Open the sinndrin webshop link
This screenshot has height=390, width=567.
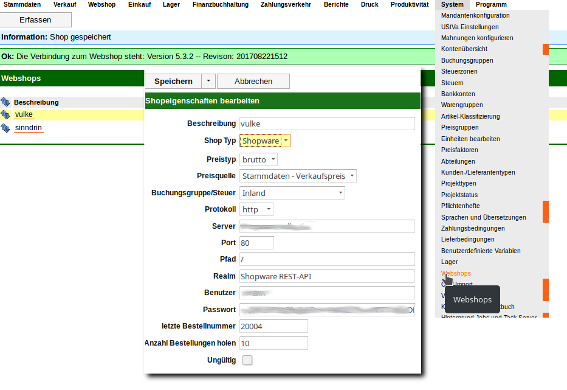[29, 128]
